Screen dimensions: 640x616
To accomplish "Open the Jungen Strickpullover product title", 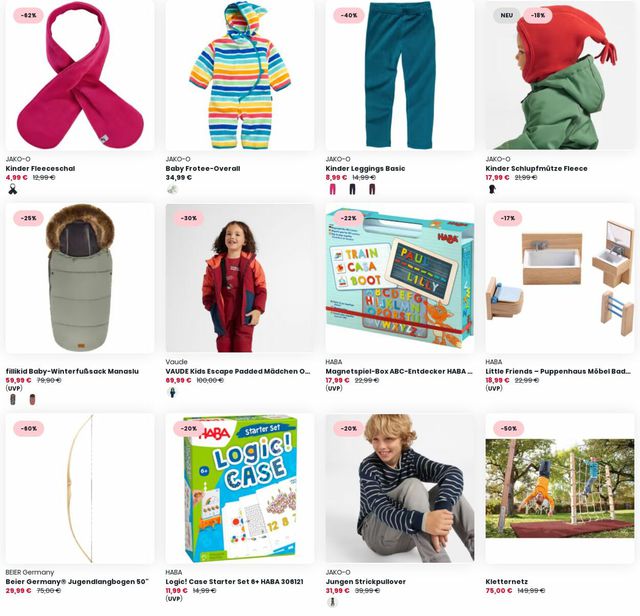I will [366, 581].
